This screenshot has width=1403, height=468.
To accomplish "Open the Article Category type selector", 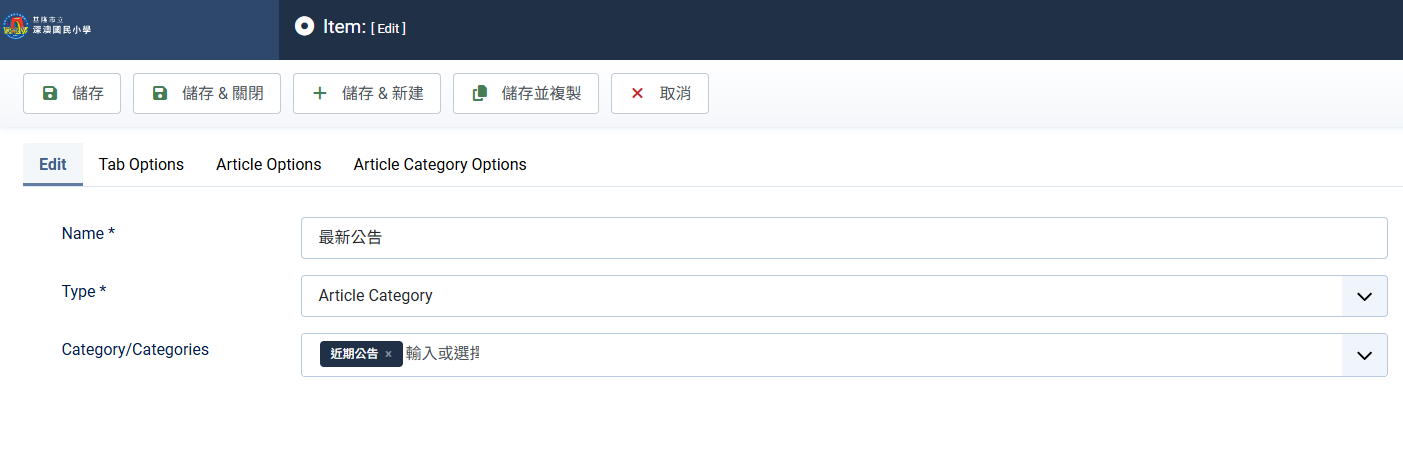I will point(820,296).
